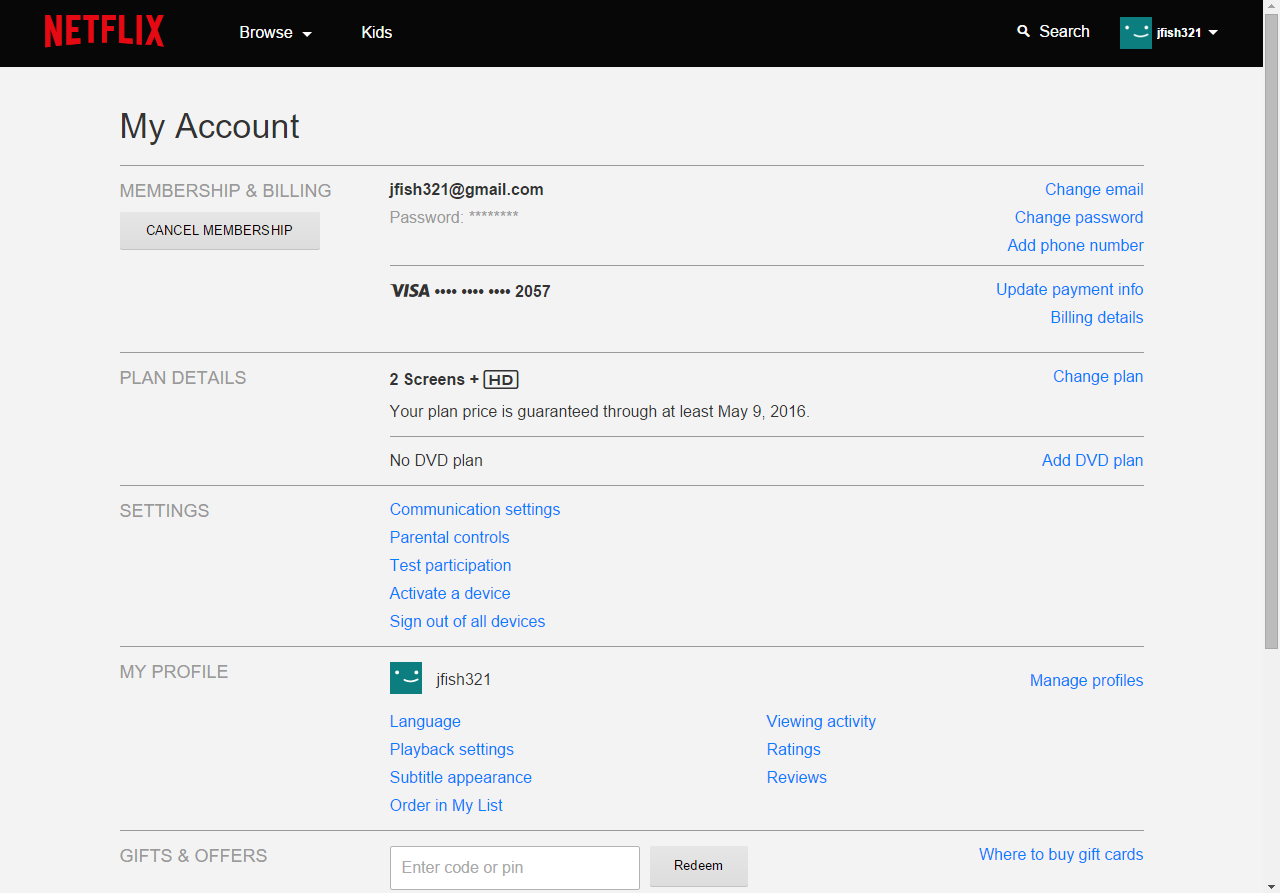View the Viewing activity page
1280x893 pixels.
[x=821, y=722]
